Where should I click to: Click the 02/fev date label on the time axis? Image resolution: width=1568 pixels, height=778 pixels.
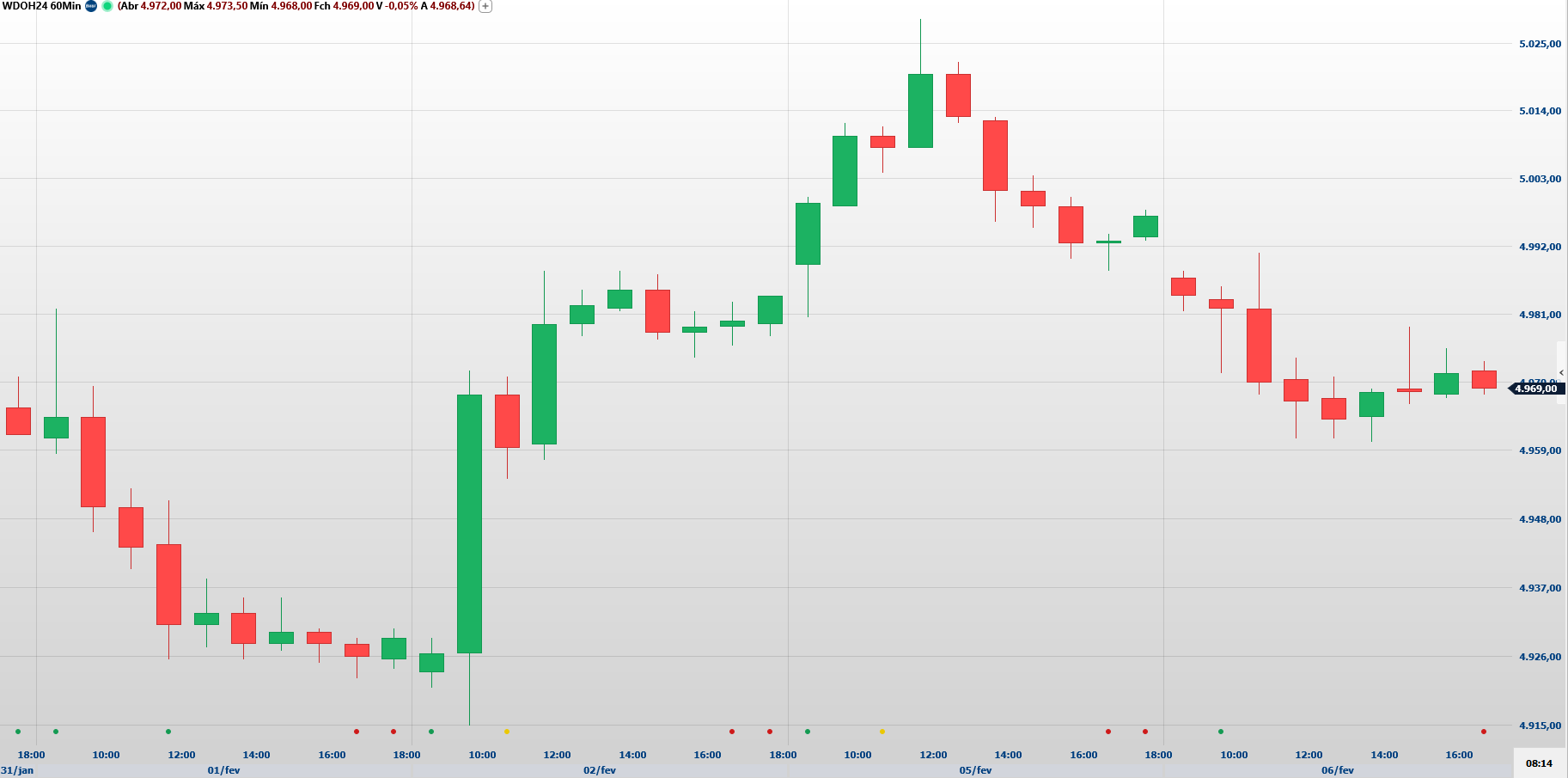[x=600, y=770]
